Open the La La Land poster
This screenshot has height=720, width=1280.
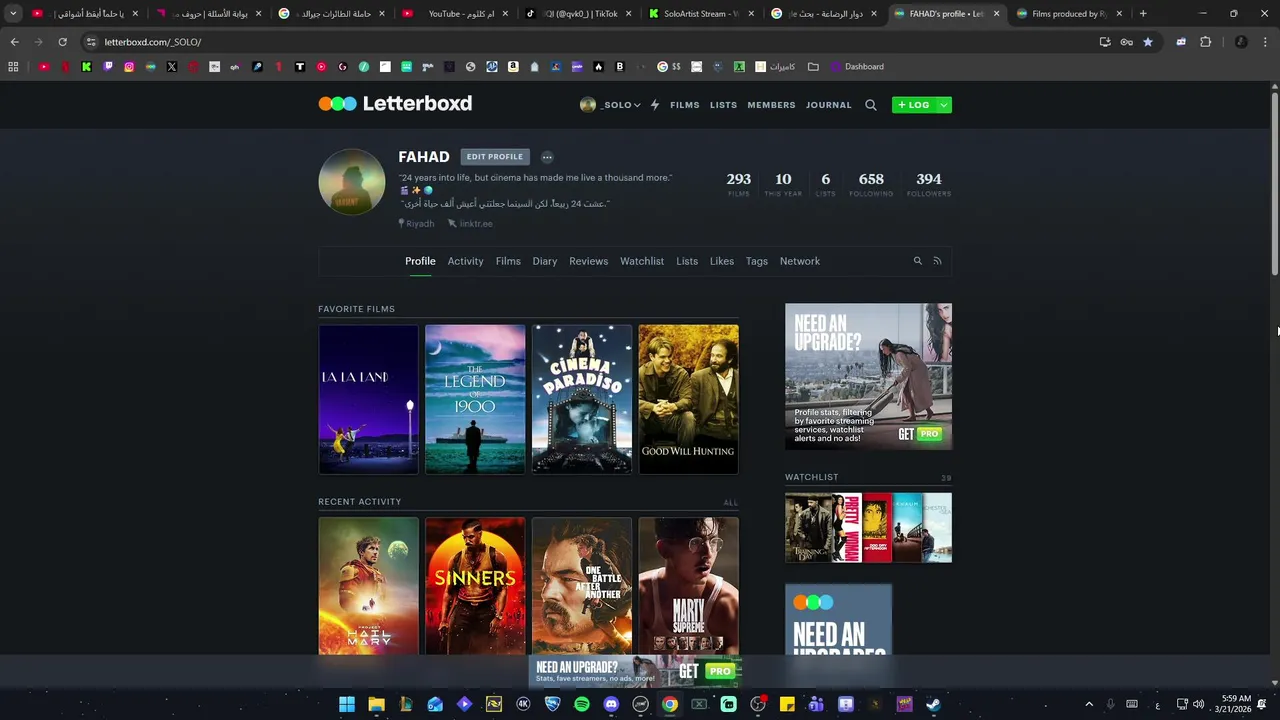pyautogui.click(x=368, y=399)
